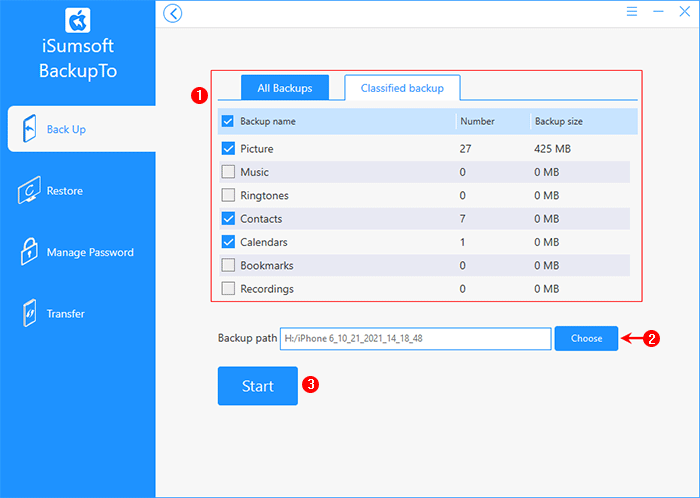
Task: Check the Bookmarks checkbox
Action: click(x=228, y=265)
